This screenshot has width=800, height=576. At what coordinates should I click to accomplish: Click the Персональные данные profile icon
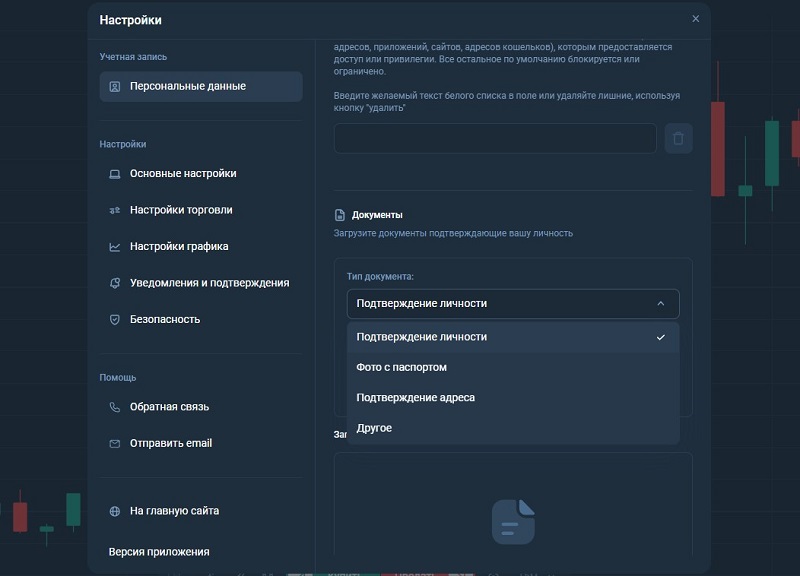115,87
